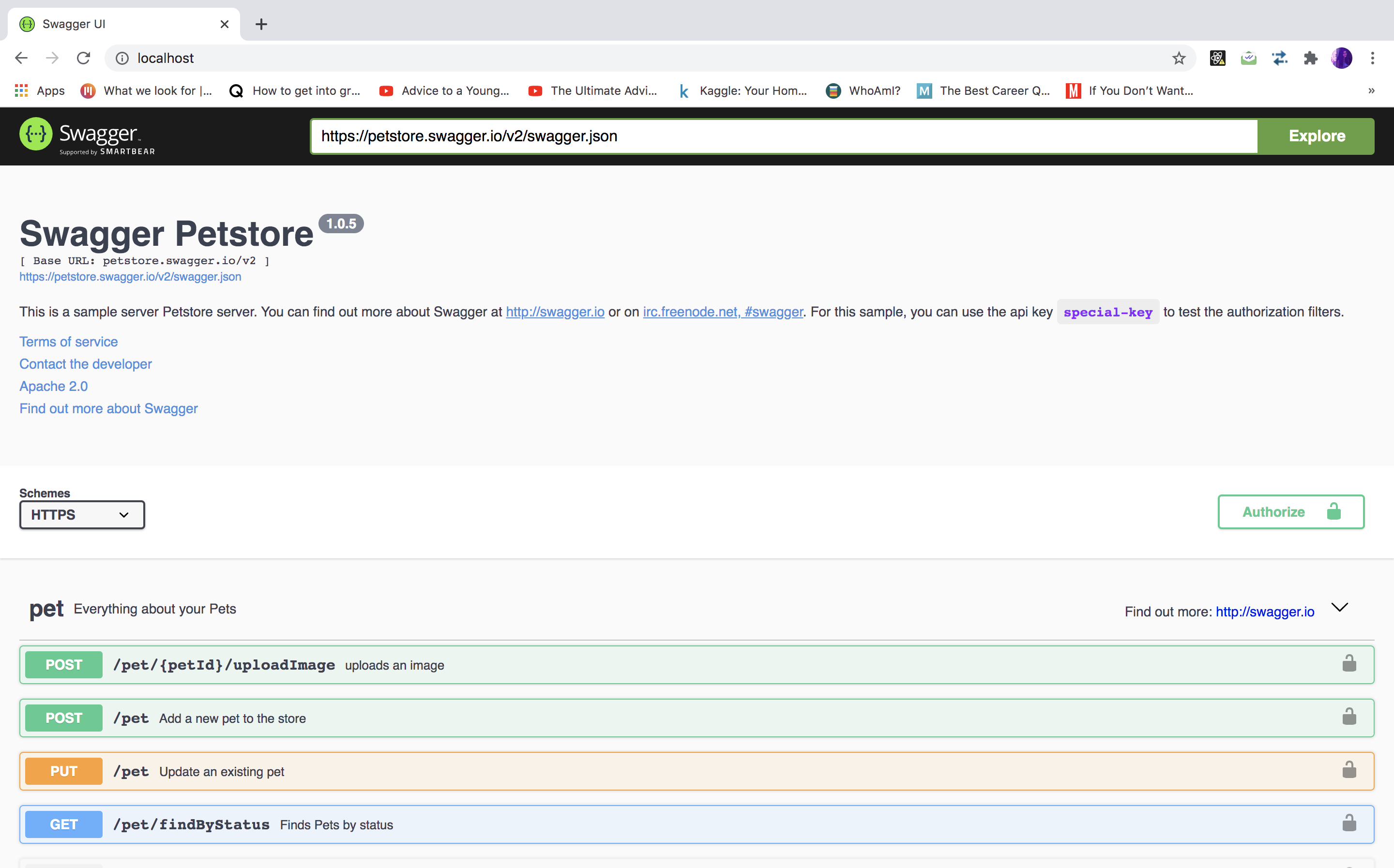
Task: Open Chrome three-dot menu
Action: [x=1372, y=58]
